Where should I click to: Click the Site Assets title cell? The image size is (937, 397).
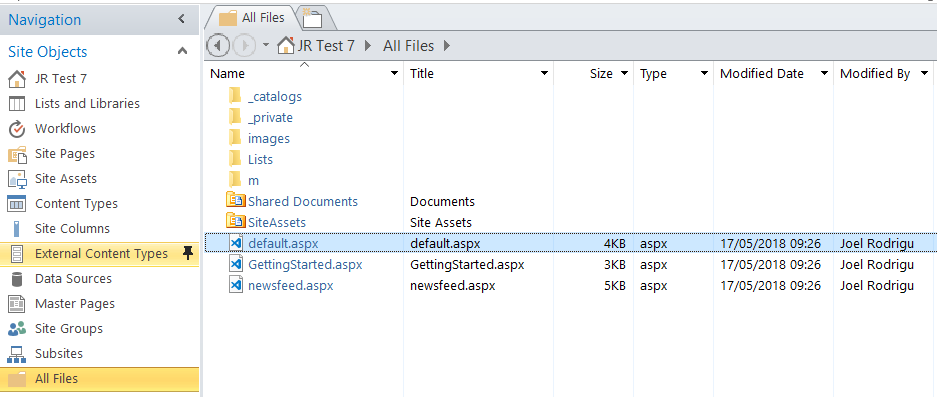(x=441, y=222)
